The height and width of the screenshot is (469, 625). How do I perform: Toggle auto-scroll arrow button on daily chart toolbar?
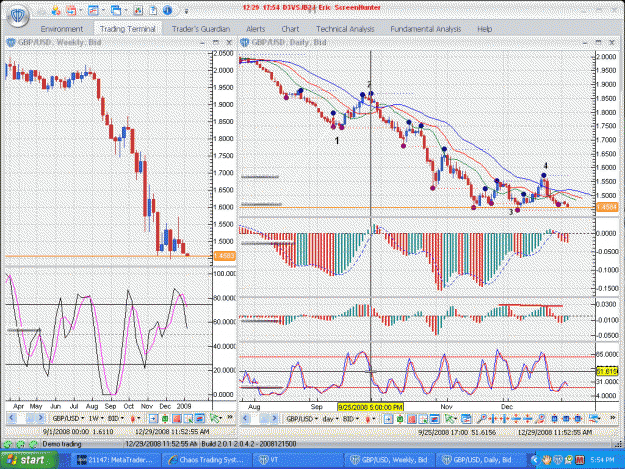388,418
